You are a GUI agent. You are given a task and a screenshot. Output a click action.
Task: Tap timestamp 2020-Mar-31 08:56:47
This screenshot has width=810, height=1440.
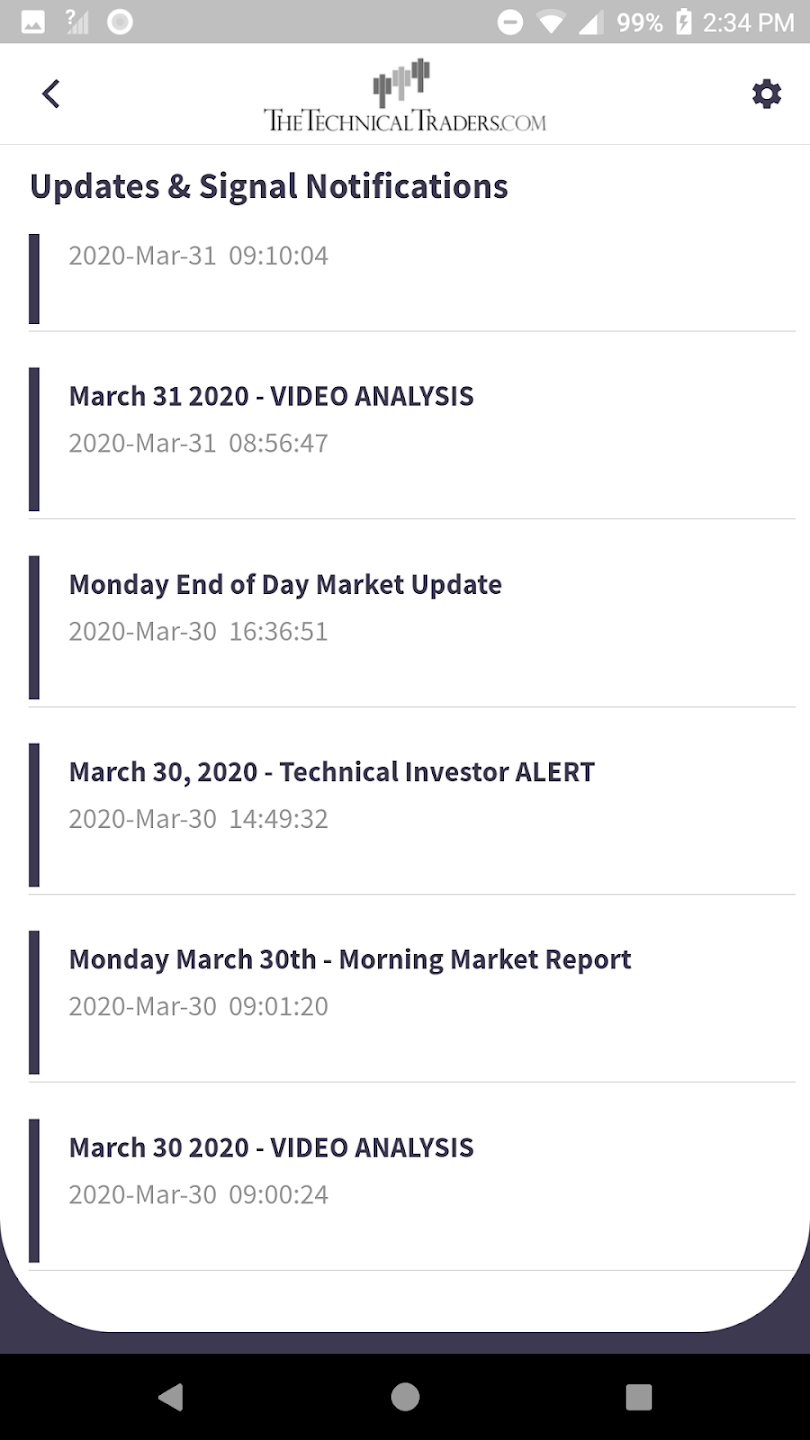(198, 443)
